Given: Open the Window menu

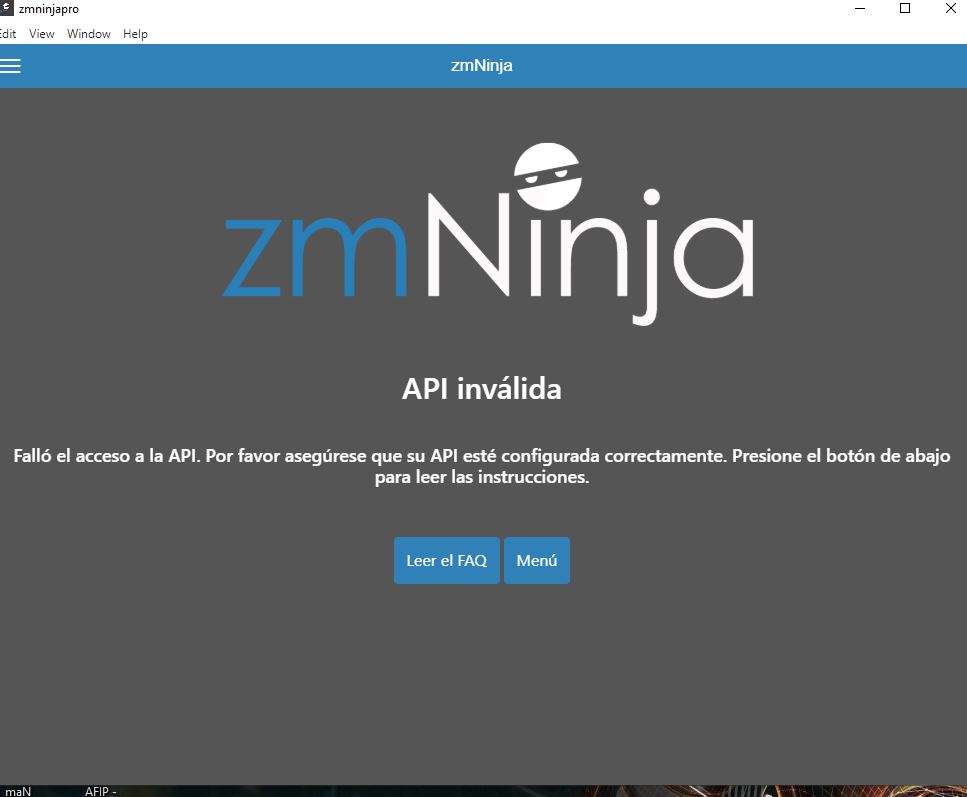Looking at the screenshot, I should 89,34.
